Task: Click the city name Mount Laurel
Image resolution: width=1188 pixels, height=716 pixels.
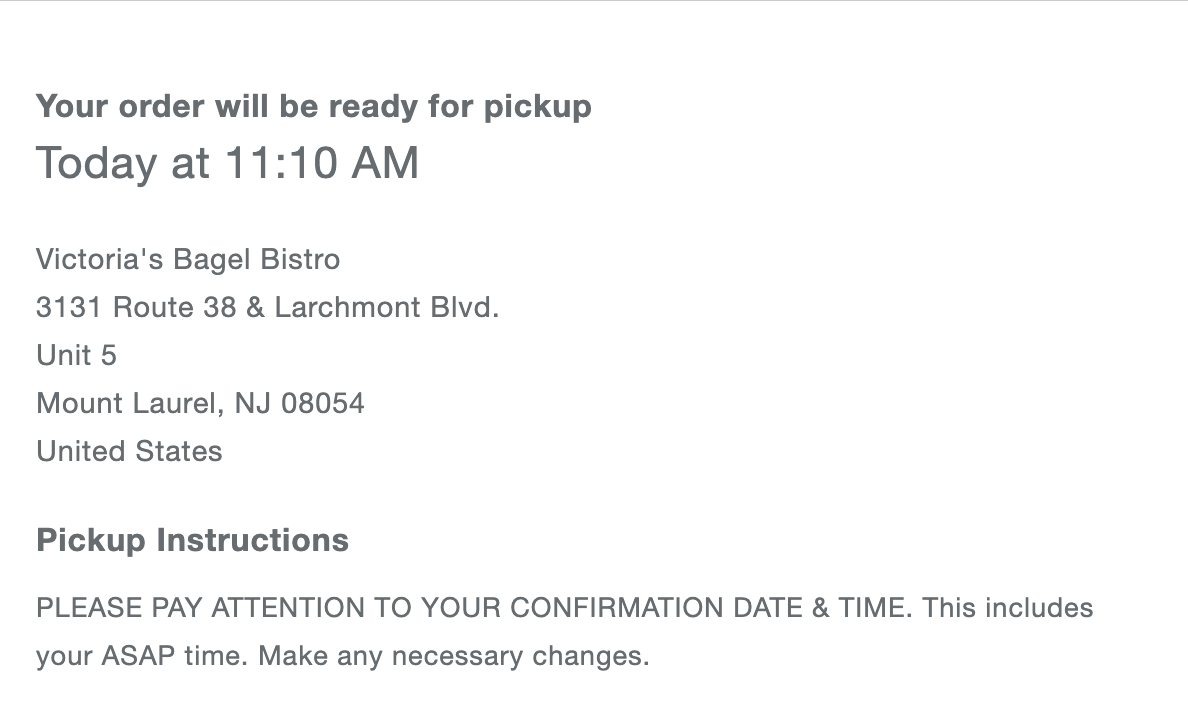Action: (125, 403)
